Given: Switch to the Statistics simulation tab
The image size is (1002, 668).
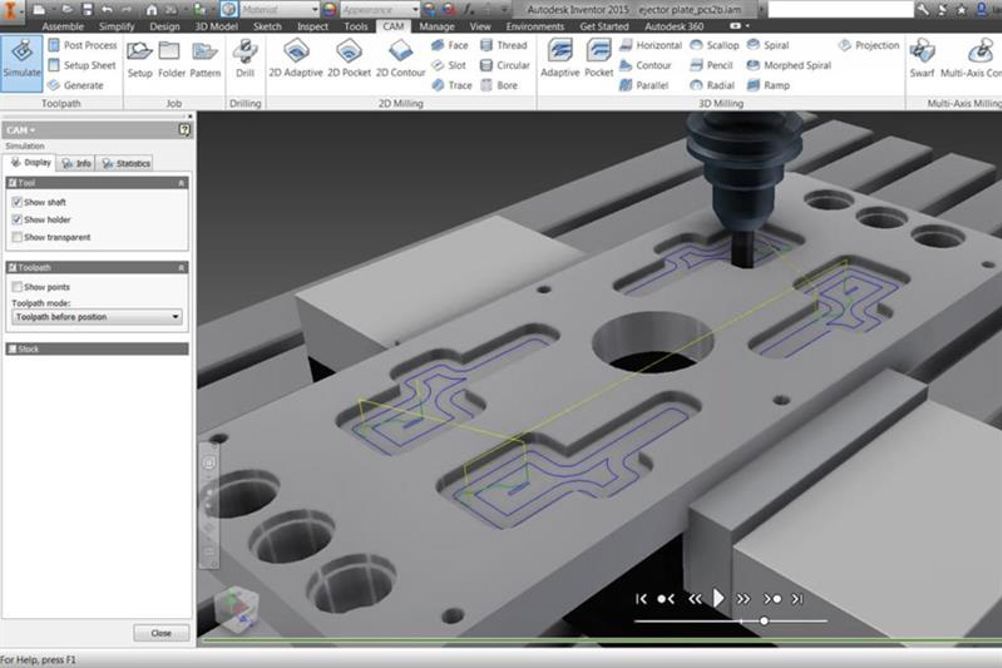Looking at the screenshot, I should (125, 164).
